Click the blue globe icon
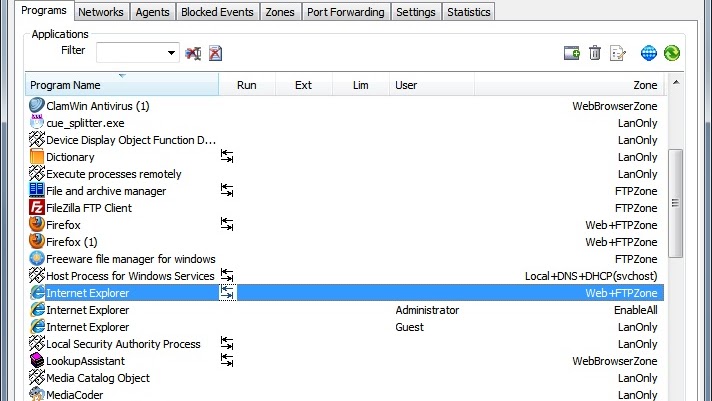The width and height of the screenshot is (712, 401). coord(649,53)
